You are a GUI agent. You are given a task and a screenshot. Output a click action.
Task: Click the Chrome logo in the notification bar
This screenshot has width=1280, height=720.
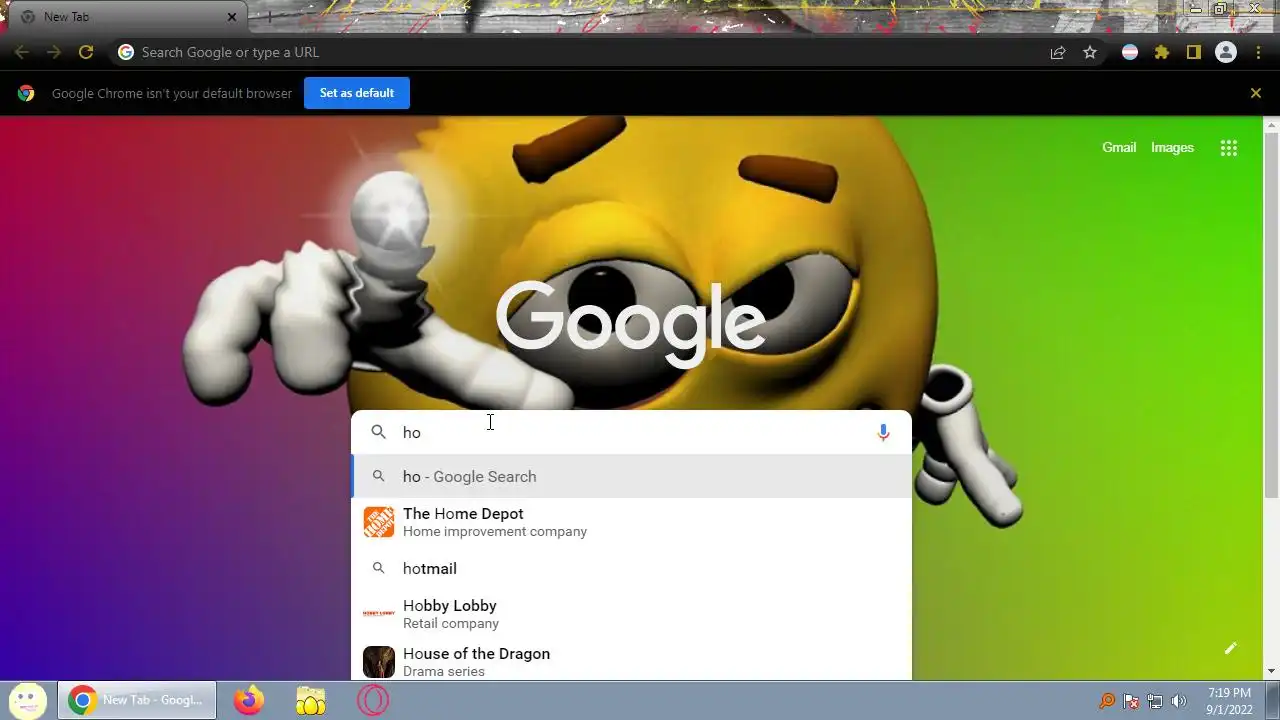coord(26,93)
